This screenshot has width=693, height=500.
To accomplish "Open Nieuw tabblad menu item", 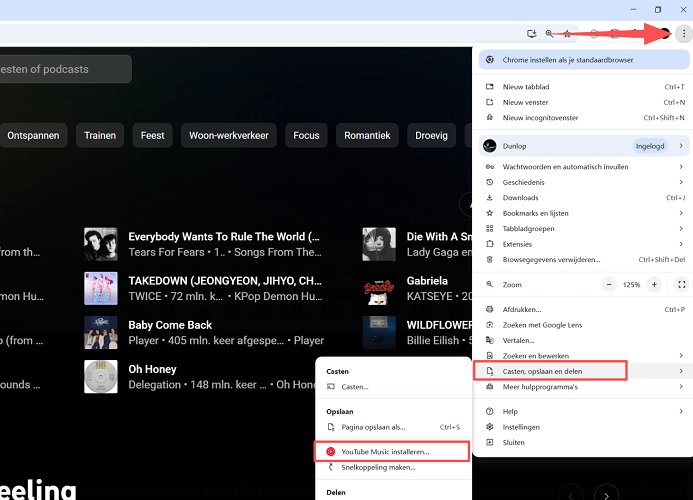I will click(x=584, y=87).
